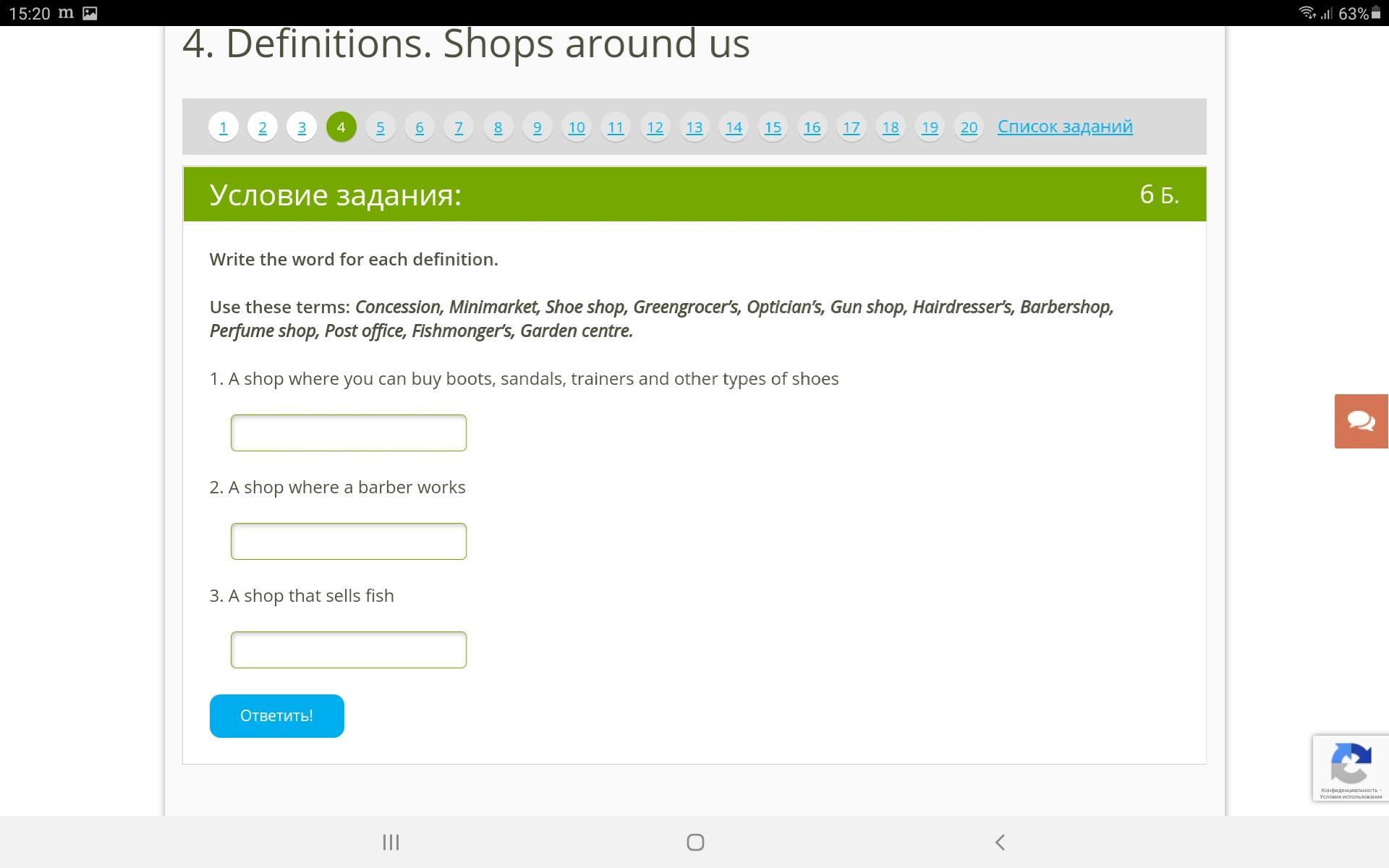Tap the reCAPTCHA badge icon
1389x868 pixels.
(x=1350, y=764)
